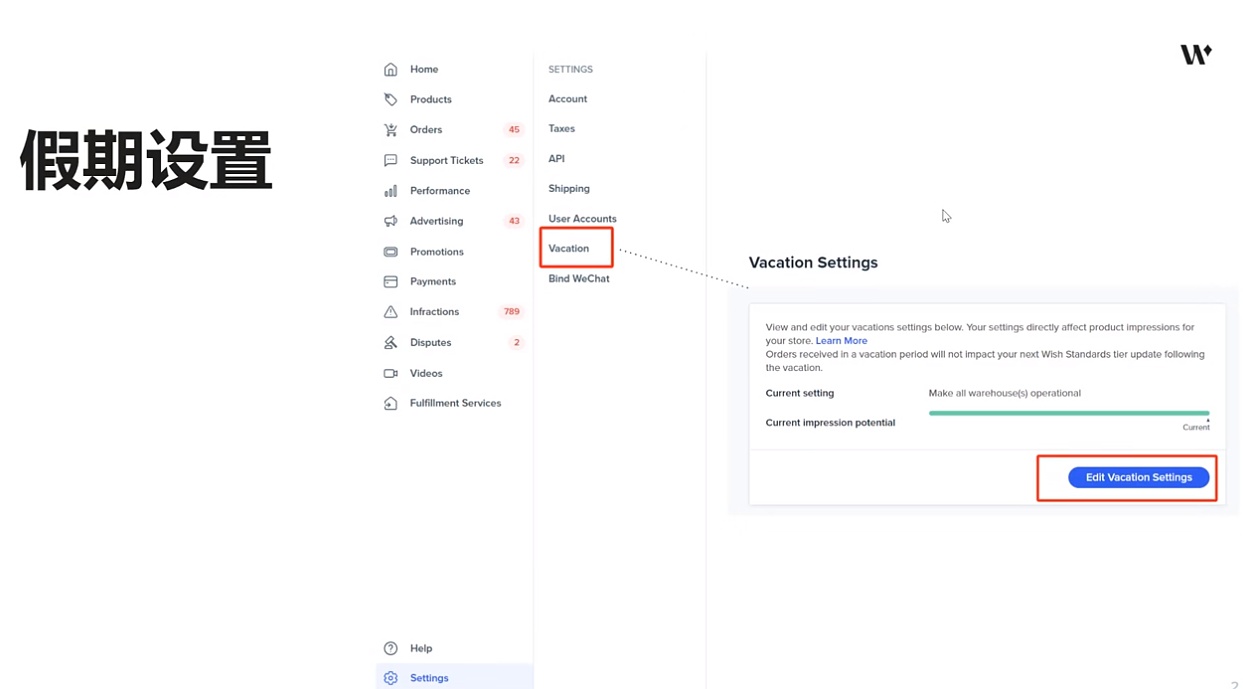This screenshot has height=689, width=1243.
Task: Select the Infractions warning triangle icon
Action: tap(391, 312)
